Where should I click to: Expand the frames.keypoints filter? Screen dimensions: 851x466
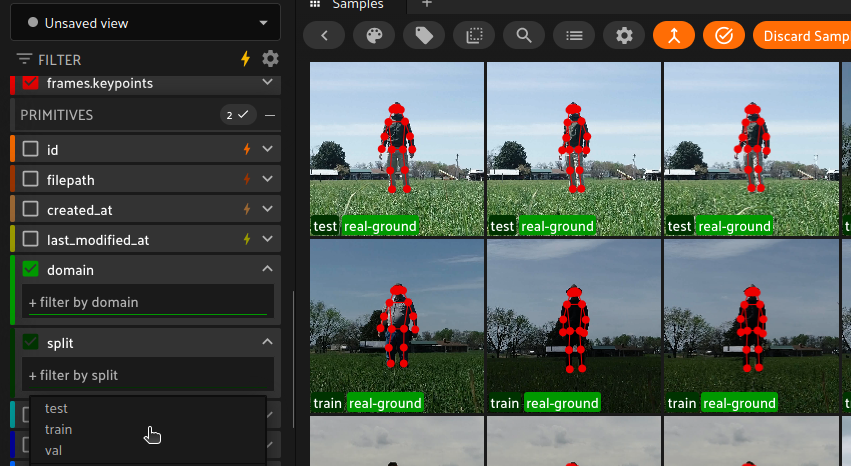click(268, 82)
